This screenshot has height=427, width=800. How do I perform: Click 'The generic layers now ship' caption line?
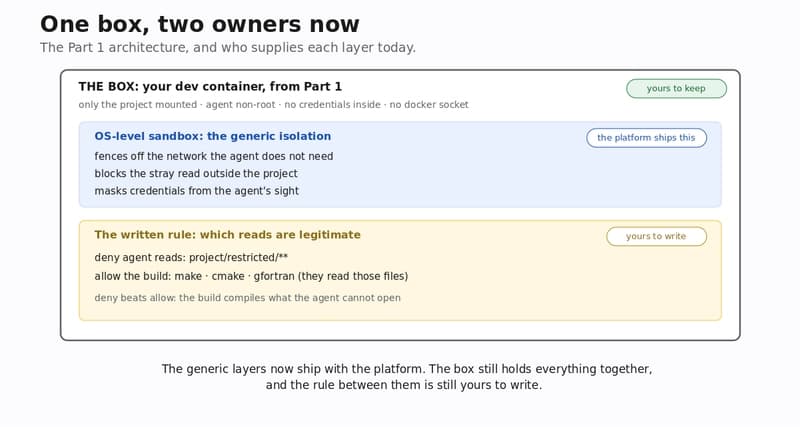pyautogui.click(x=407, y=369)
